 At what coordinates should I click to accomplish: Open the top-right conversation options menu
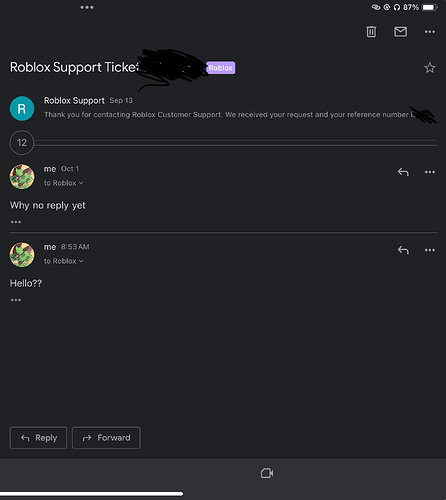[430, 32]
